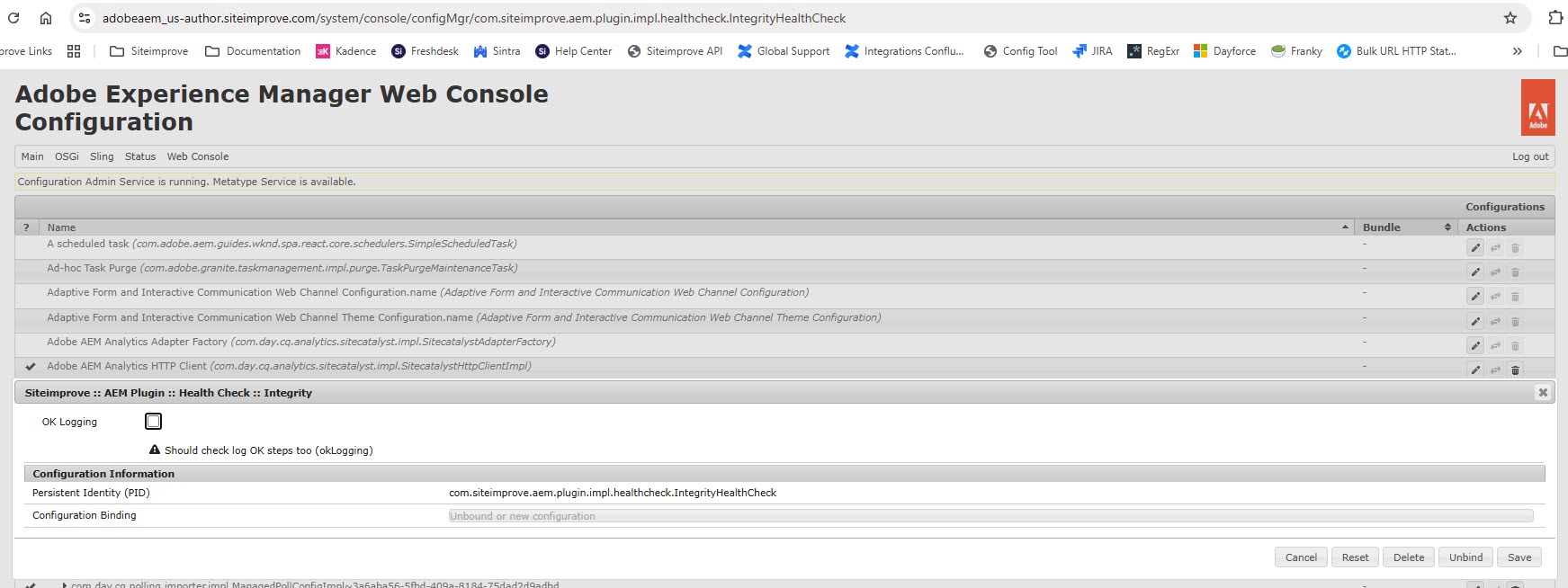Trash icon for Ad-hoc Task Purge row
The image size is (1568, 588).
point(1515,272)
